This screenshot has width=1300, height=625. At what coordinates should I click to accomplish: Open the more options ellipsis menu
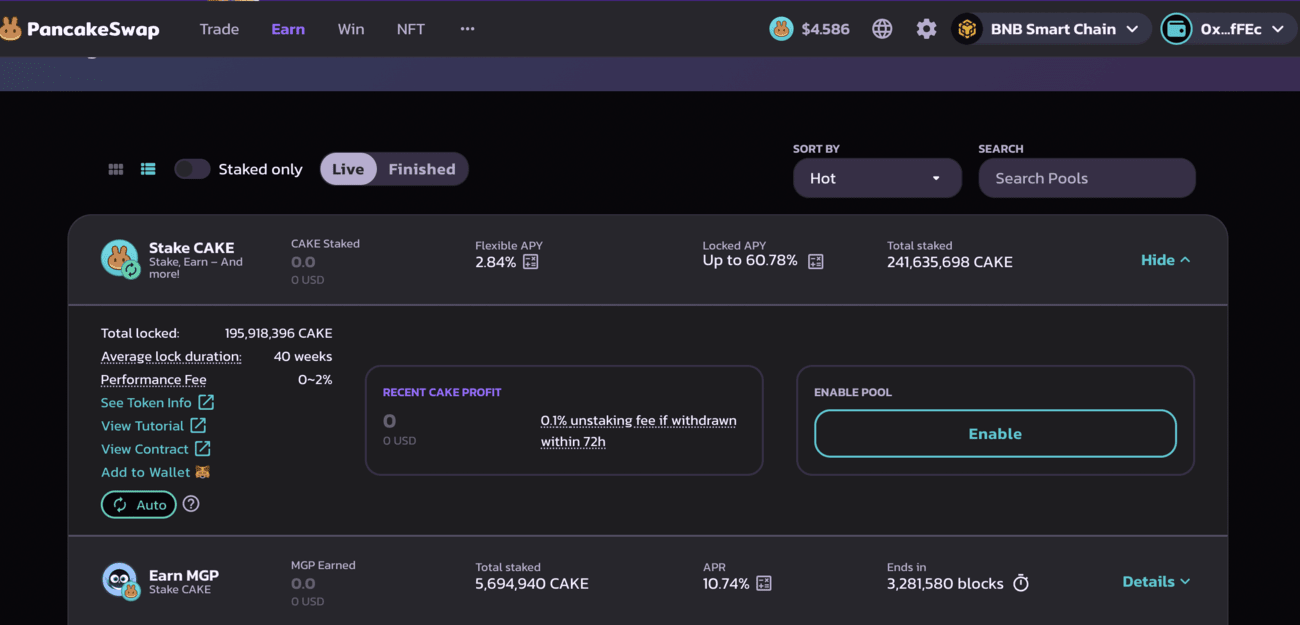click(467, 29)
